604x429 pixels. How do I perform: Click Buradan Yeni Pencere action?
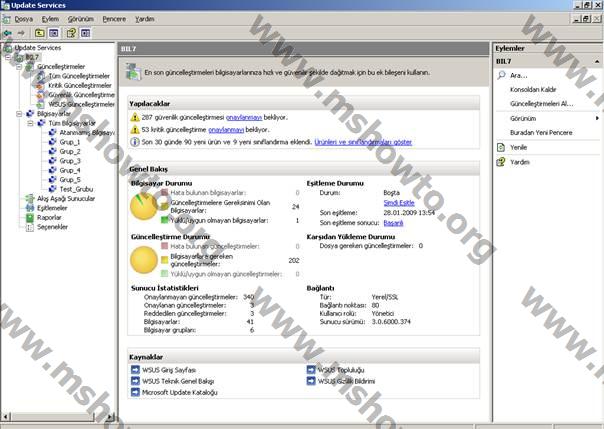coord(541,132)
